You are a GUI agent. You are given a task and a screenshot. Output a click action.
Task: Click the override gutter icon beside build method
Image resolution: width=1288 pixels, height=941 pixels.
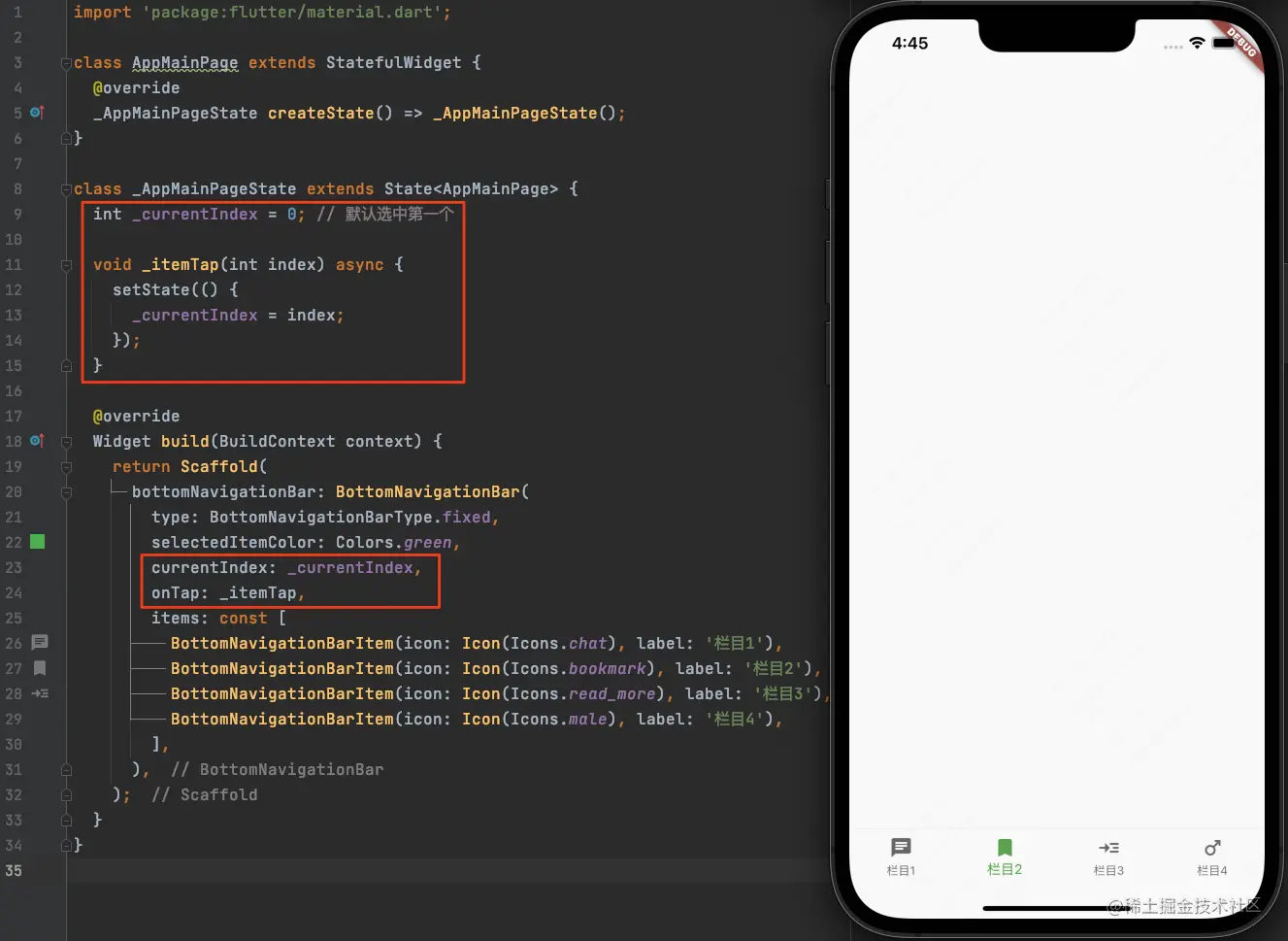(37, 441)
